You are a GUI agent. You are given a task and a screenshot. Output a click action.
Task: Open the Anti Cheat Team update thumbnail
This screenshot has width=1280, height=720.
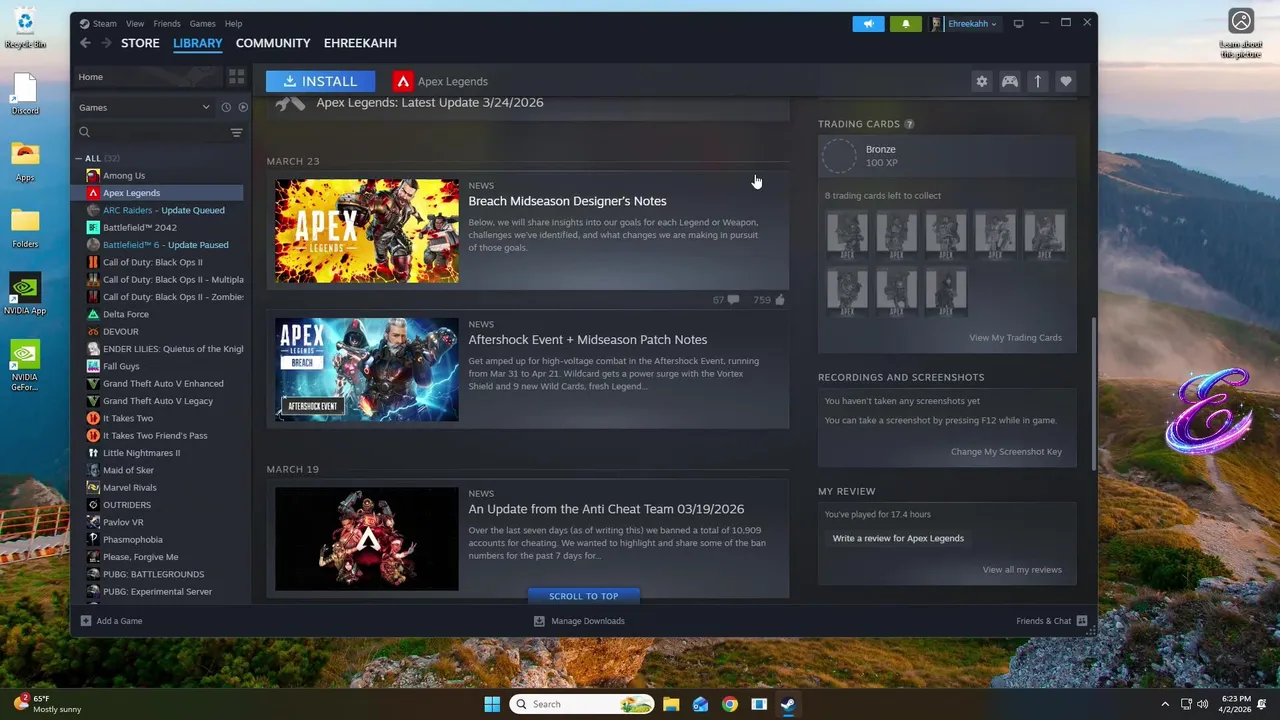(x=367, y=539)
